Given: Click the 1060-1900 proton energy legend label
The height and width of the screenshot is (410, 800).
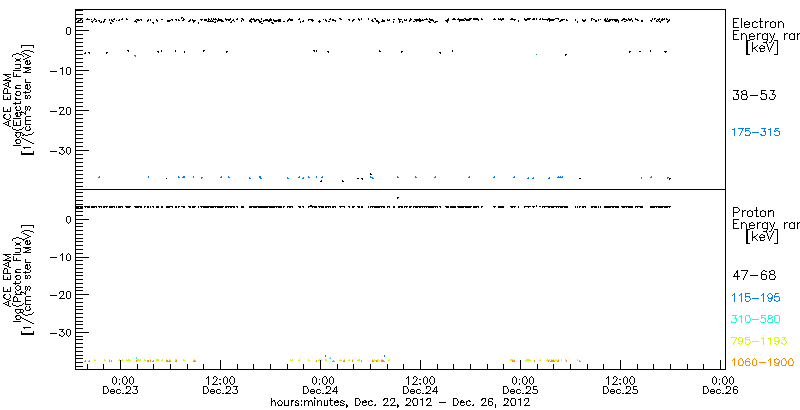Looking at the screenshot, I should (x=763, y=363).
